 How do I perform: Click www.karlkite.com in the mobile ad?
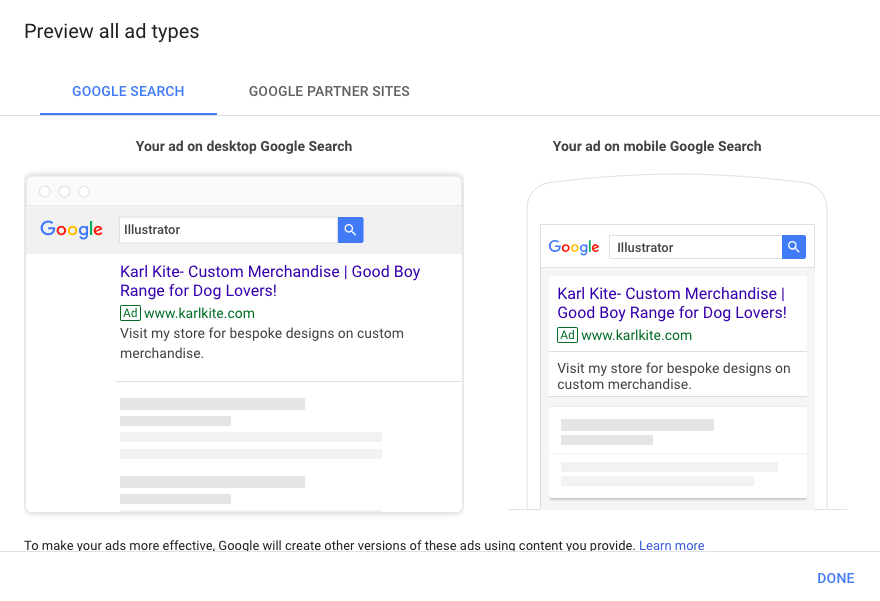click(636, 335)
